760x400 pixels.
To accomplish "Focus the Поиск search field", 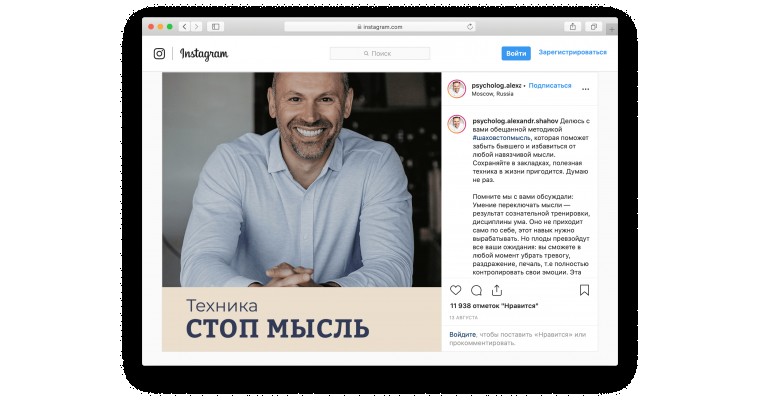I will (380, 53).
